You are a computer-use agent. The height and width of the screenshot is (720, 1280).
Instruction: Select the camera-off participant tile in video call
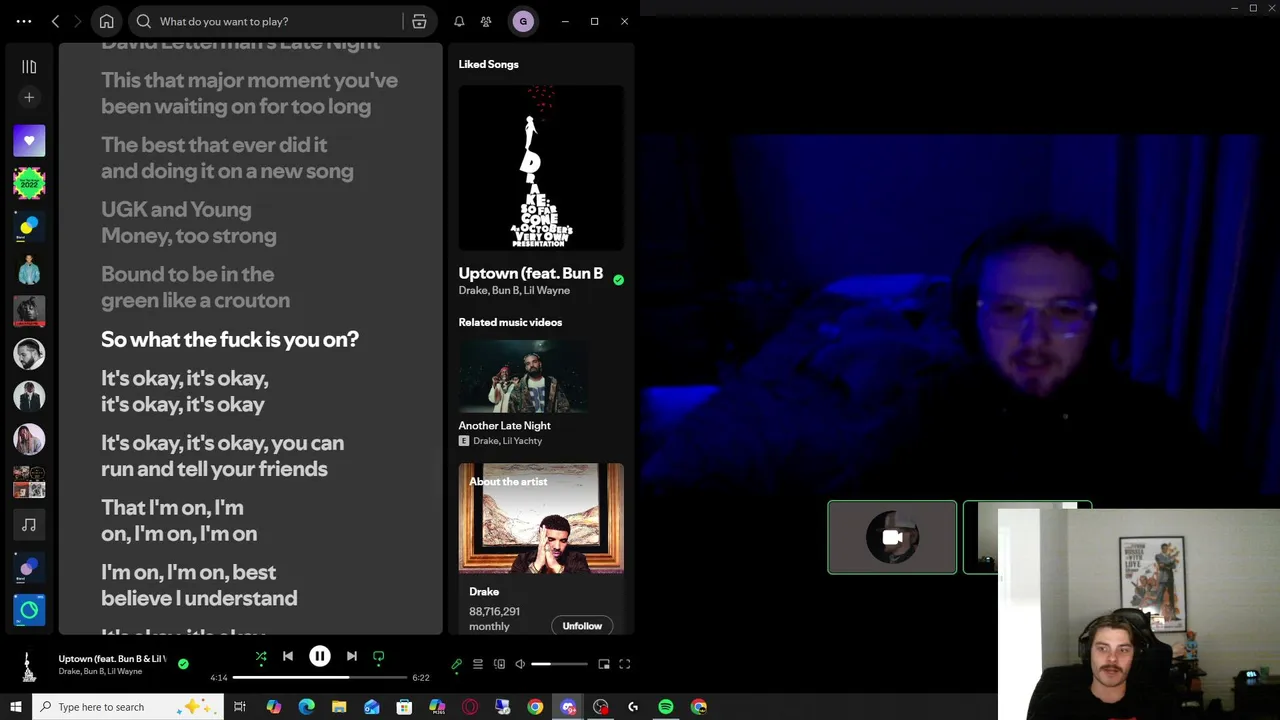click(892, 538)
